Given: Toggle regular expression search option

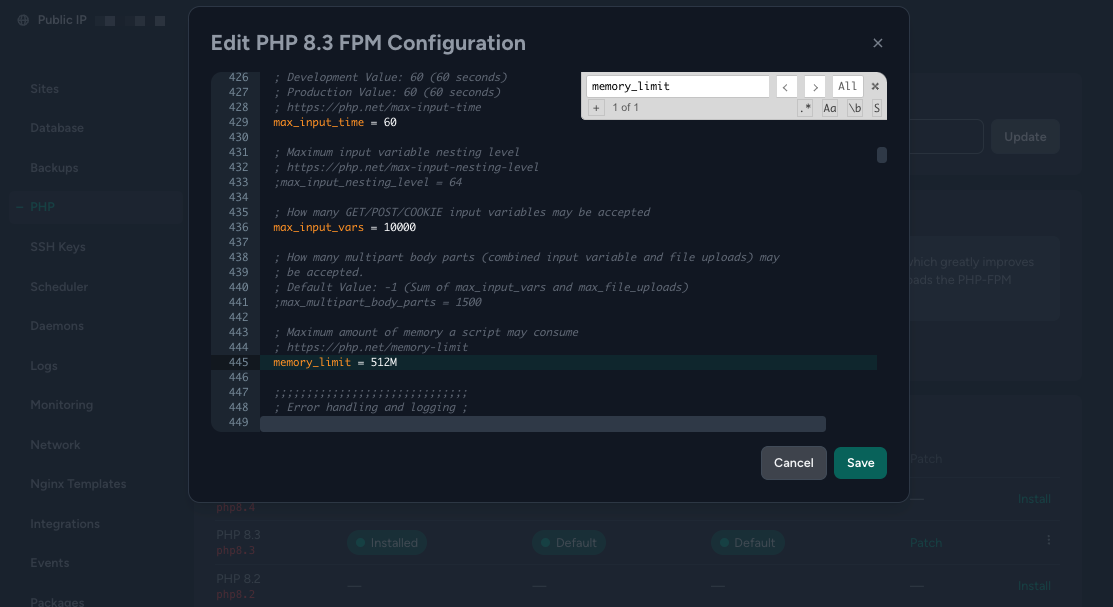Looking at the screenshot, I should pos(805,108).
